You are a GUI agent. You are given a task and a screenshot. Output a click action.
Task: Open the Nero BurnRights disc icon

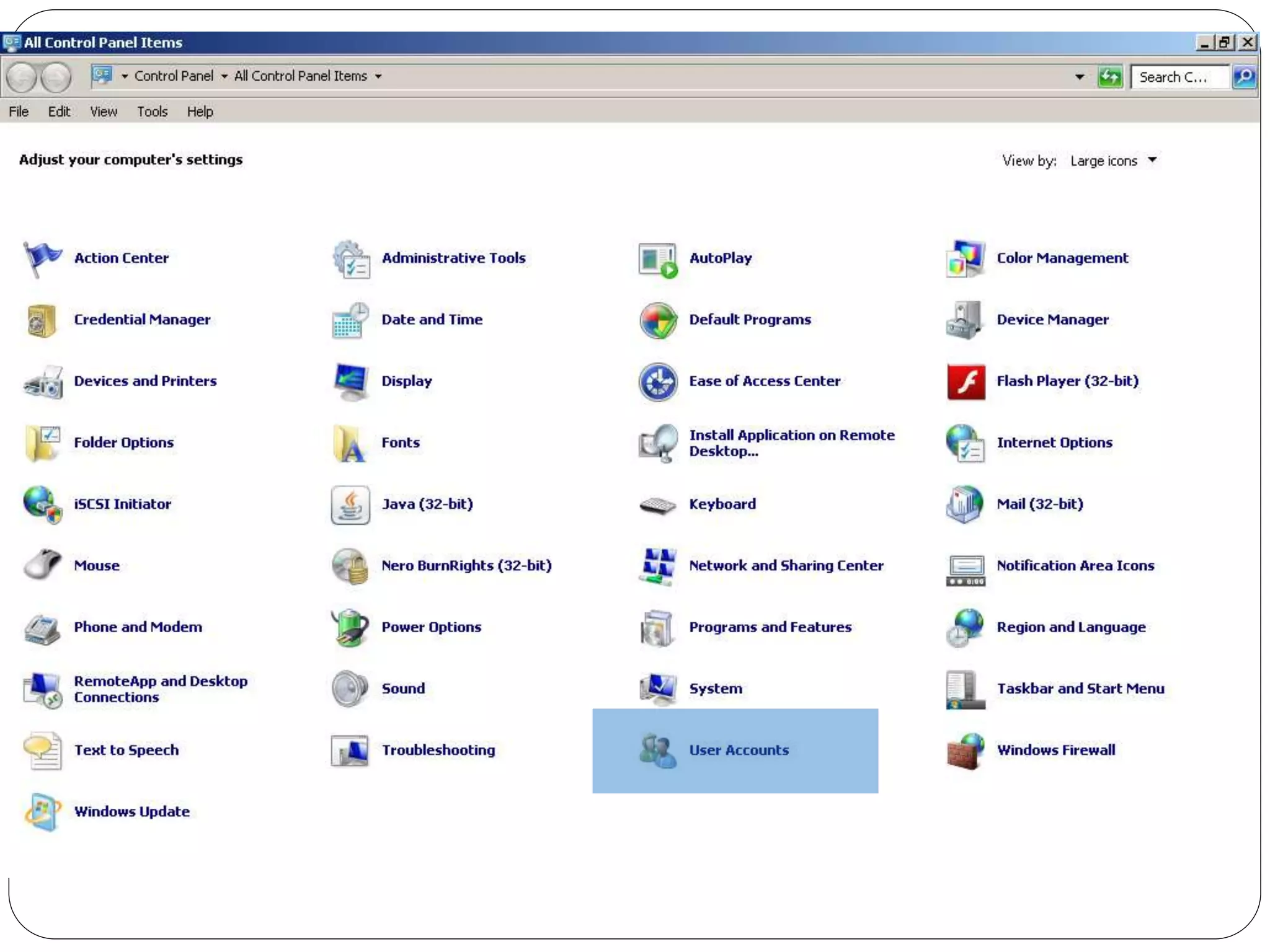click(x=350, y=566)
